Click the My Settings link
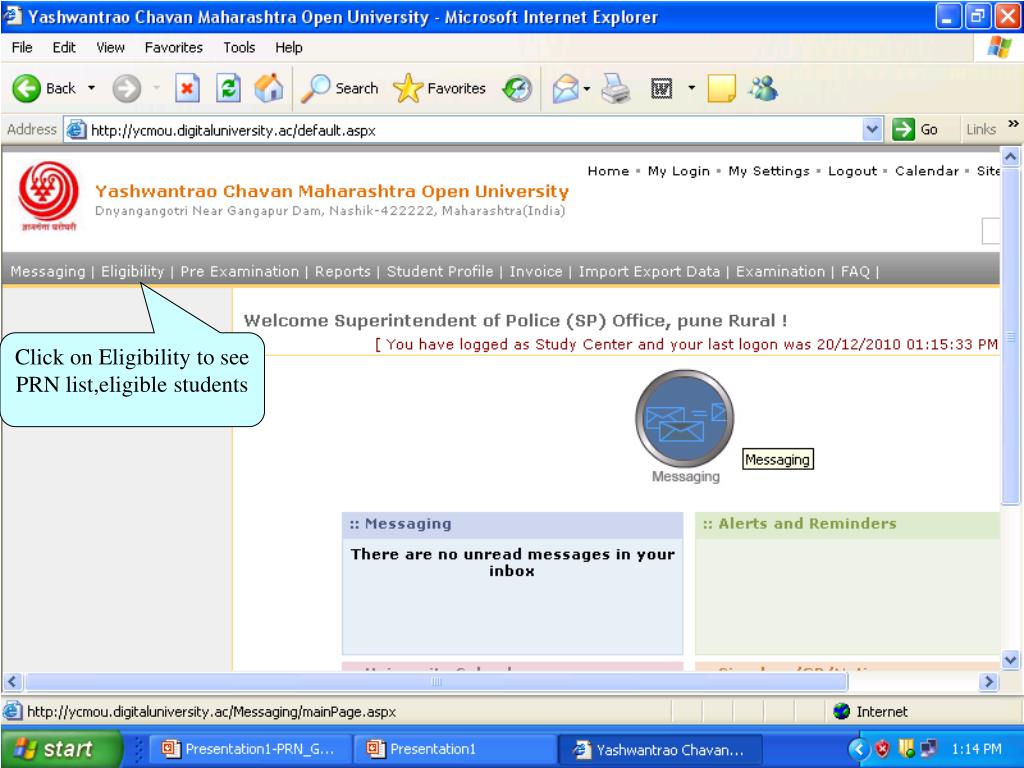1024x768 pixels. click(x=769, y=171)
